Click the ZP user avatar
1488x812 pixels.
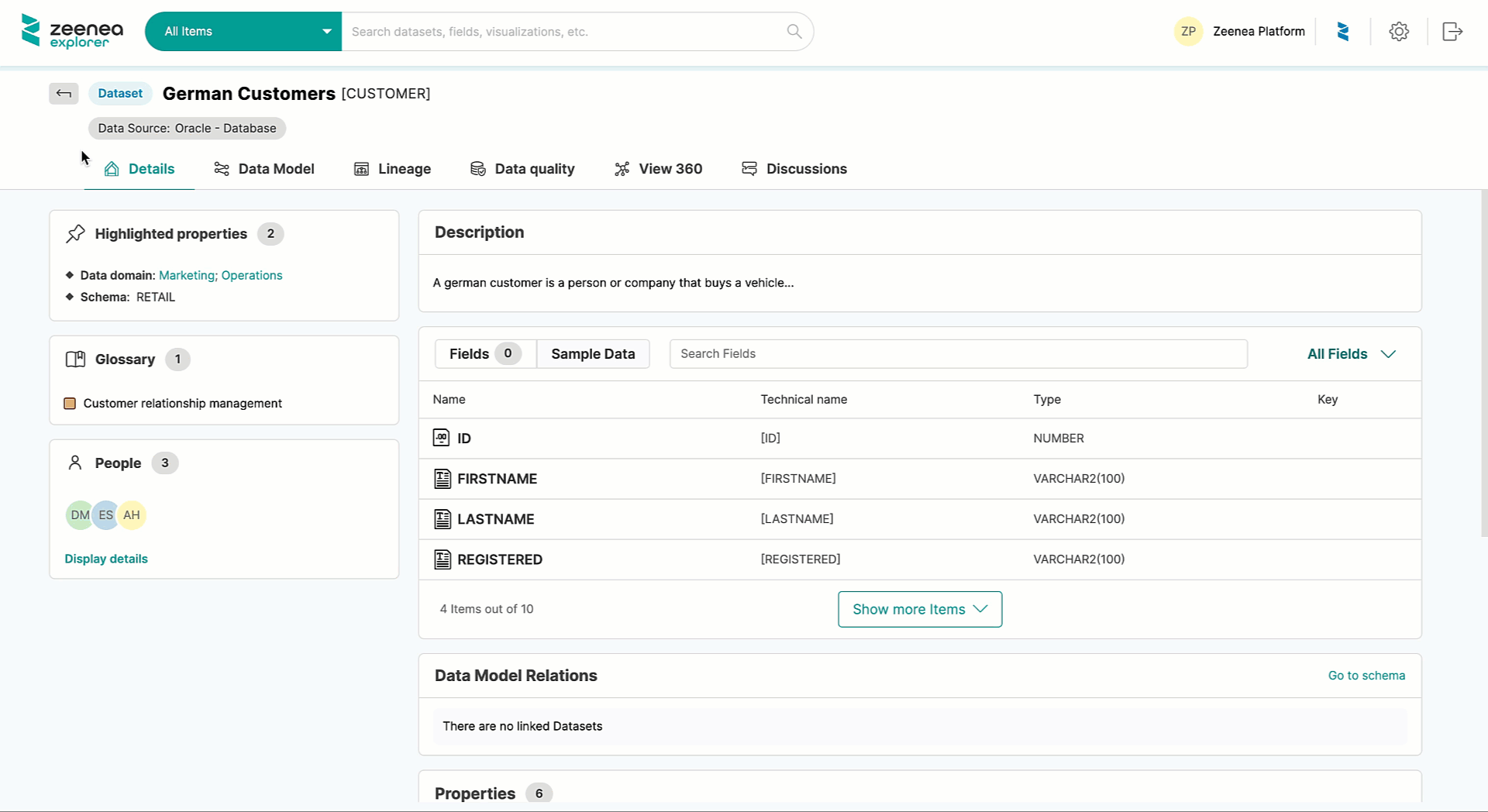click(1188, 32)
